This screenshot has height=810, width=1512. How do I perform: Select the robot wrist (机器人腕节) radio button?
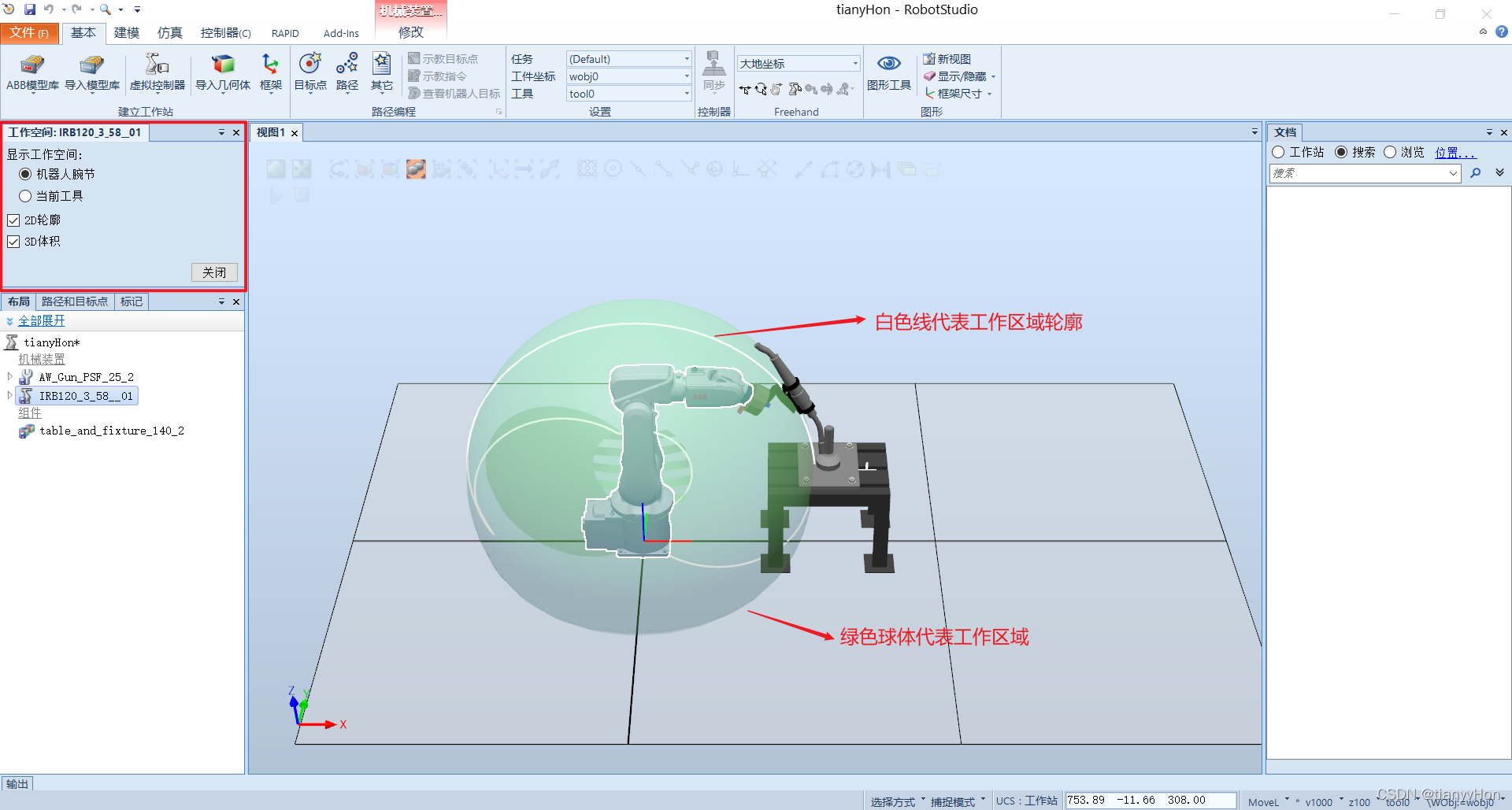25,174
